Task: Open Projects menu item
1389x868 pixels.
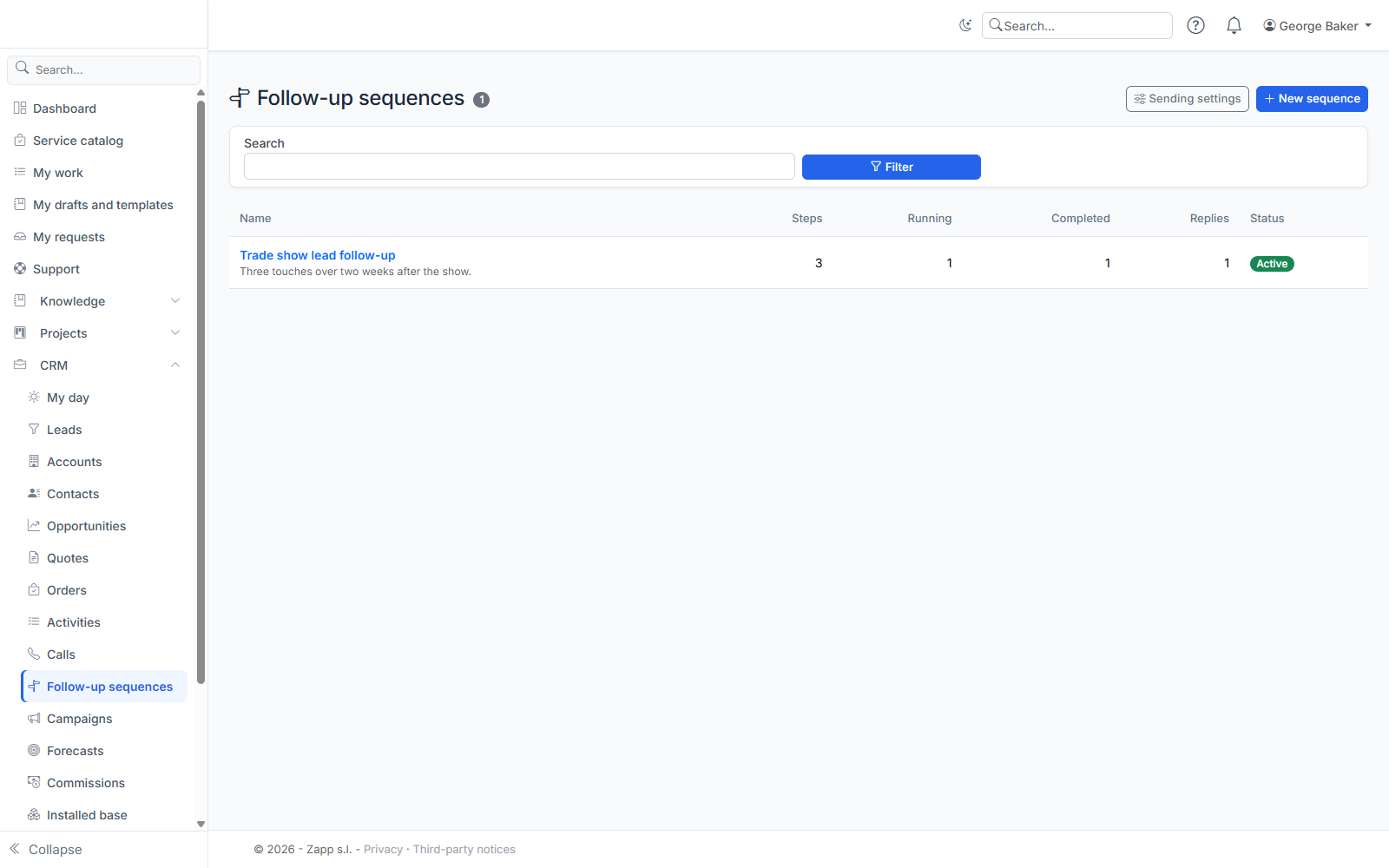Action: point(97,333)
